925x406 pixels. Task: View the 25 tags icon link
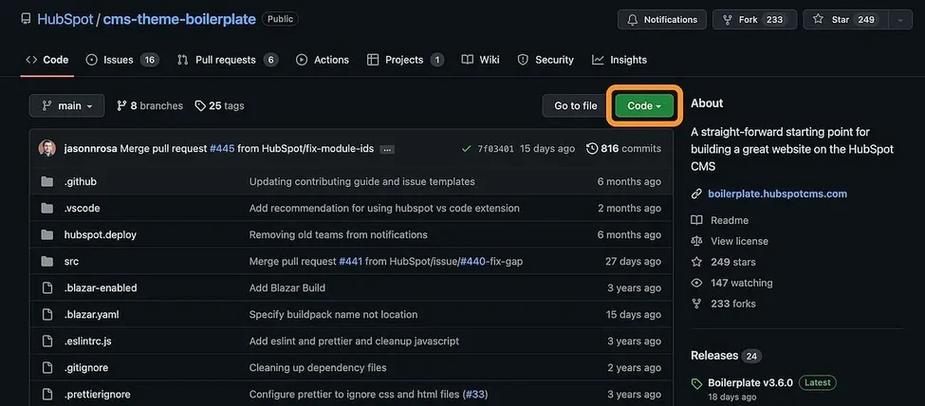(x=200, y=106)
